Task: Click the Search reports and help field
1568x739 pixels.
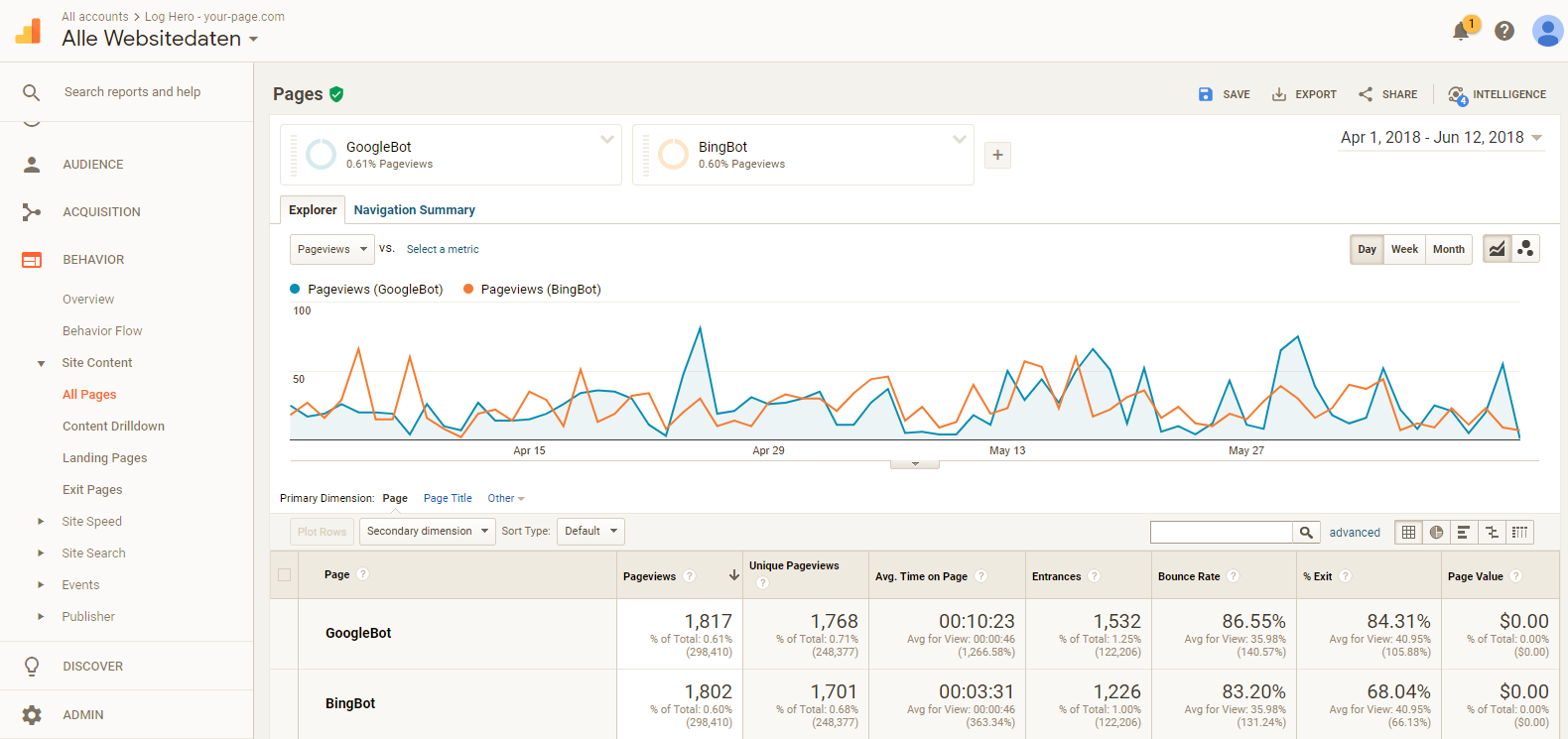Action: click(132, 92)
